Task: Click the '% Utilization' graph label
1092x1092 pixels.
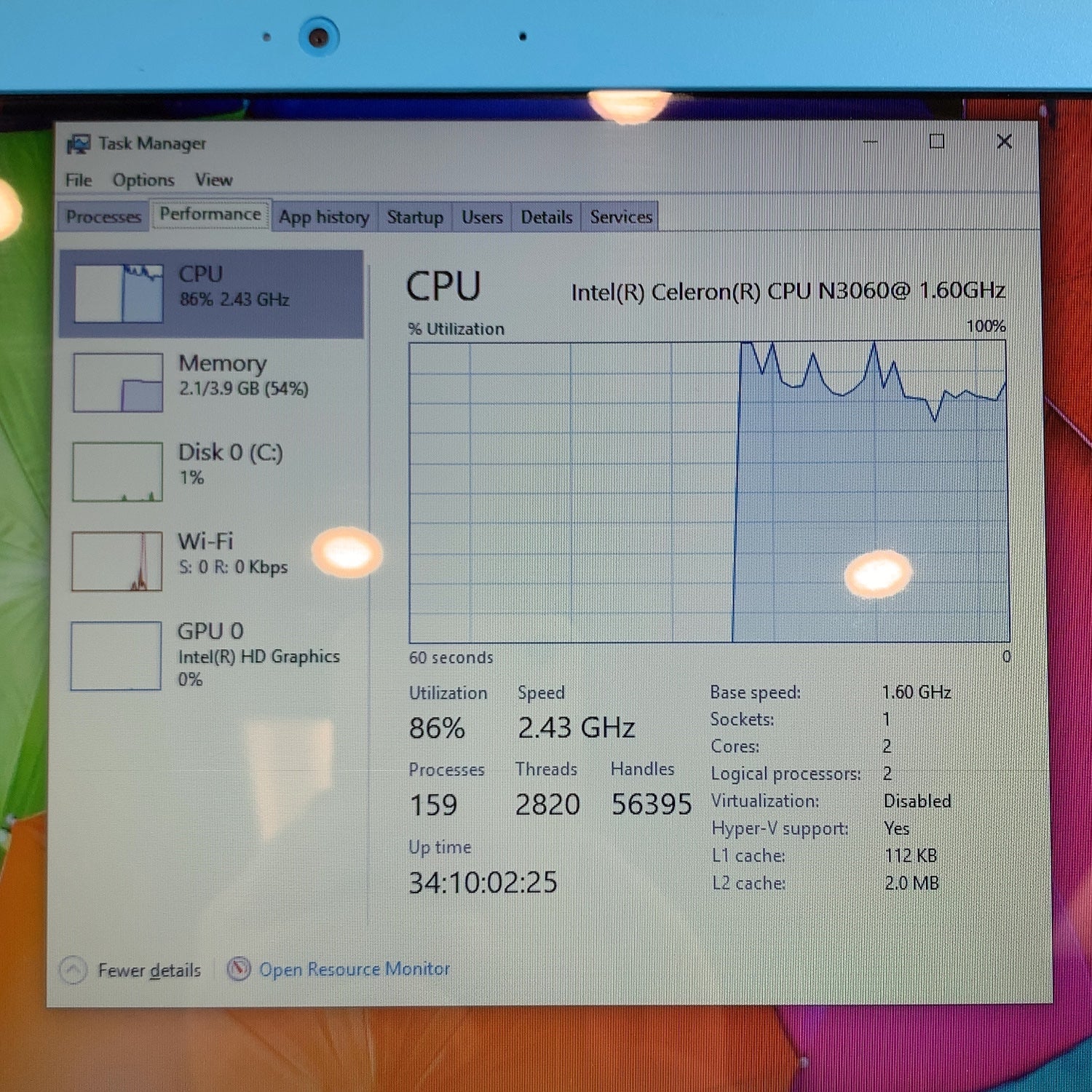Action: click(x=456, y=329)
